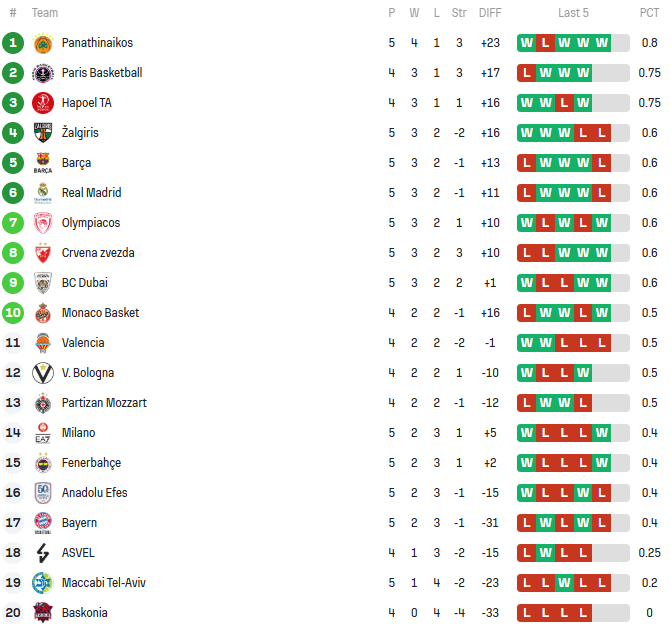Open the Monaco Basket team link
Viewport: 671px width, 631px height.
pos(100,313)
